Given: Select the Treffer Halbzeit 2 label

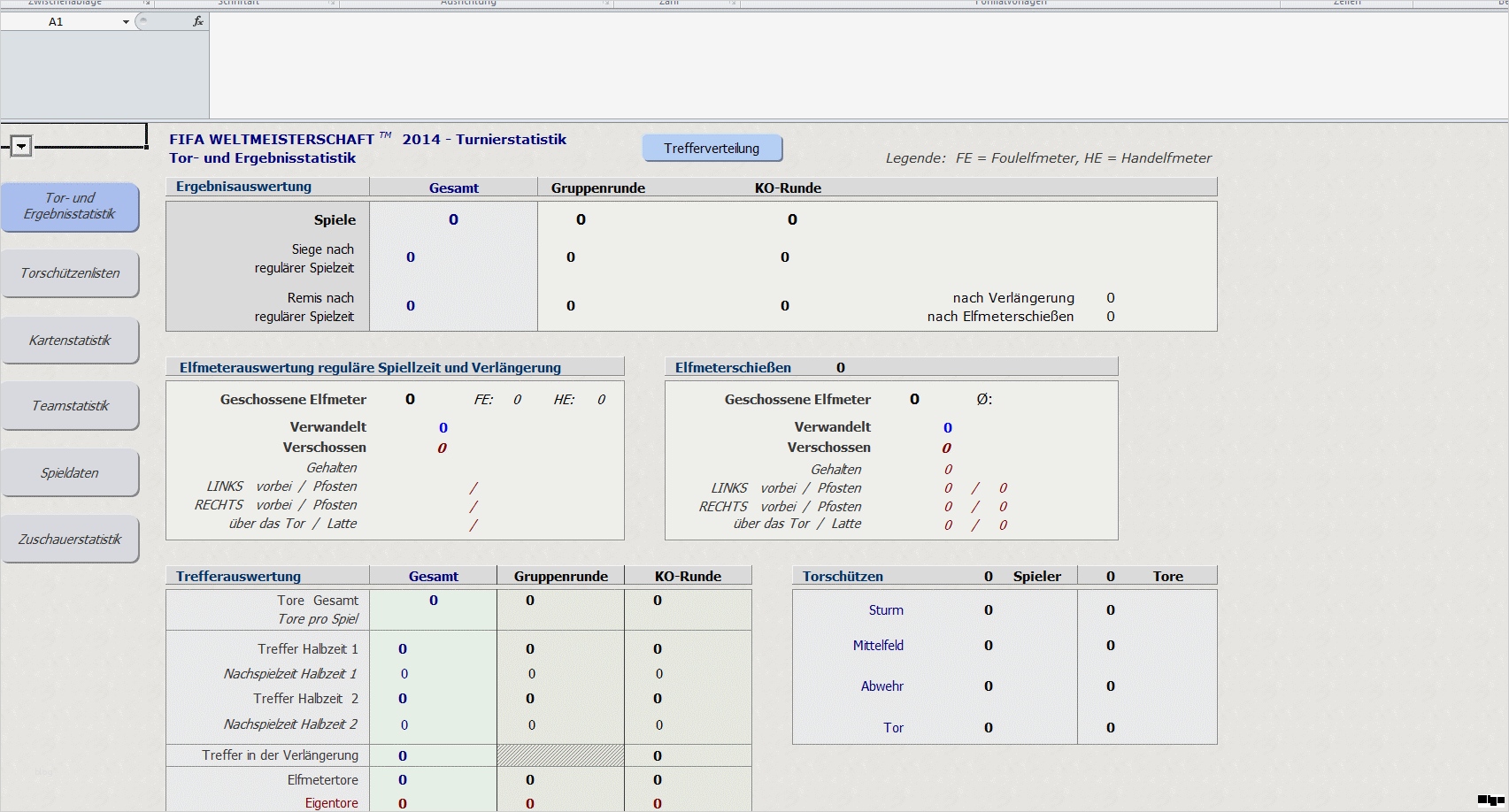Looking at the screenshot, I should [x=306, y=699].
